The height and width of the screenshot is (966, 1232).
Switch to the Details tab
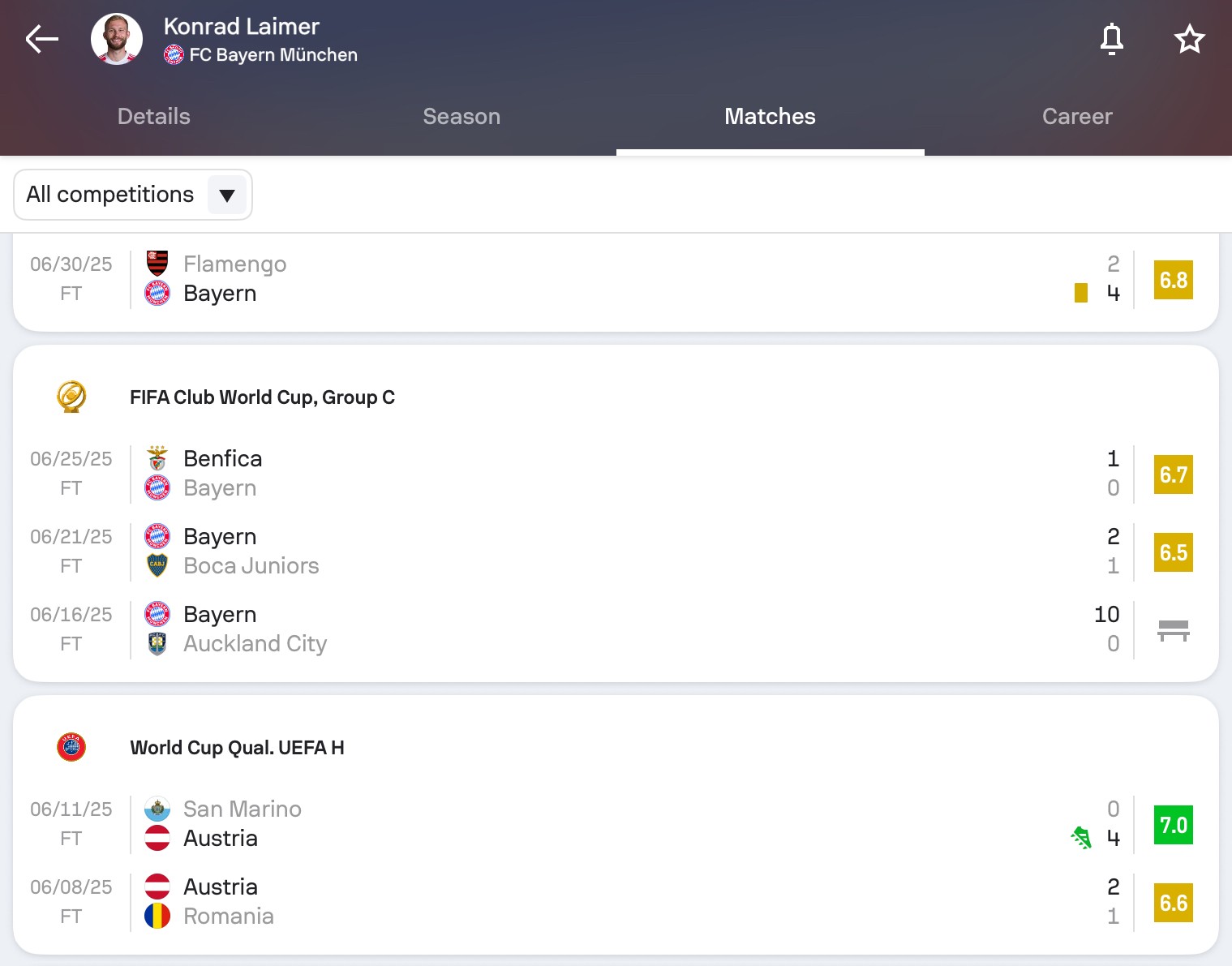(x=153, y=116)
